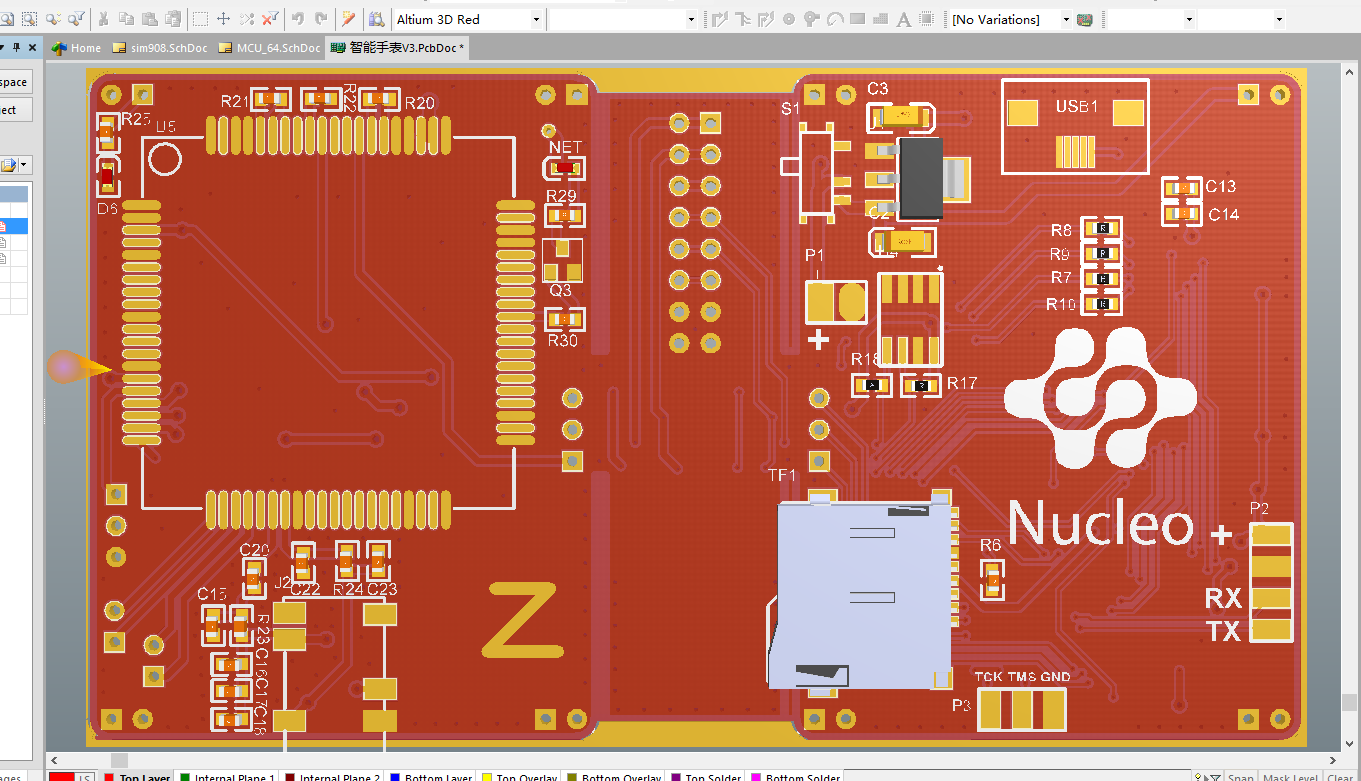Image resolution: width=1361 pixels, height=781 pixels.
Task: Open the last empty dropdown in toolbar
Action: (x=1279, y=19)
